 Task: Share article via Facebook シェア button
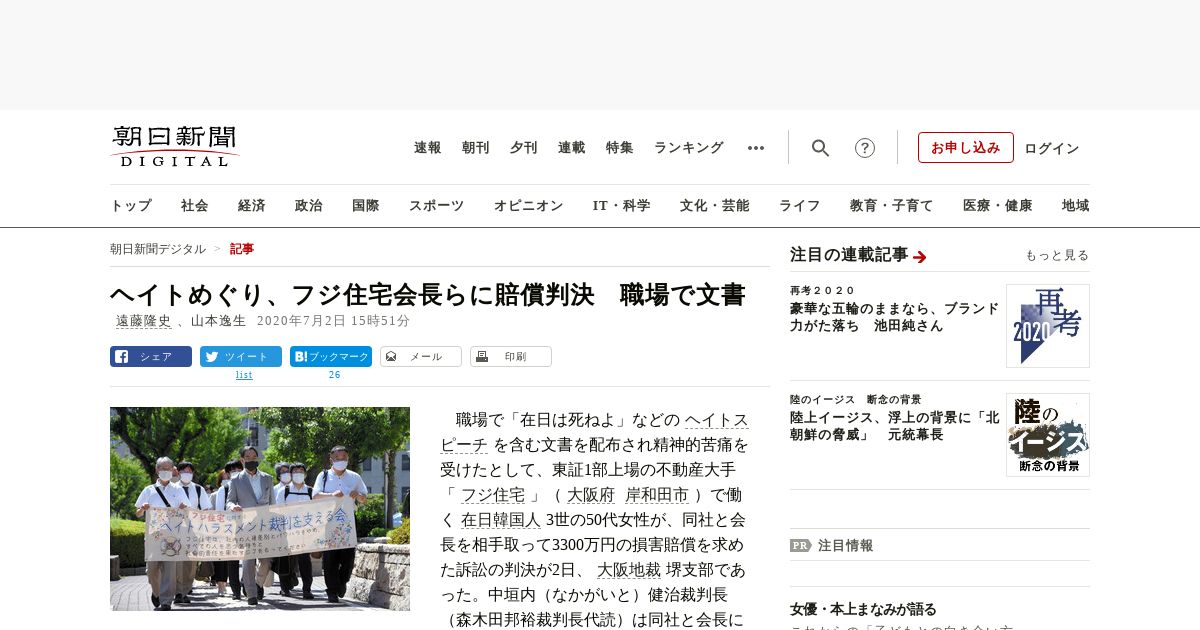[151, 356]
